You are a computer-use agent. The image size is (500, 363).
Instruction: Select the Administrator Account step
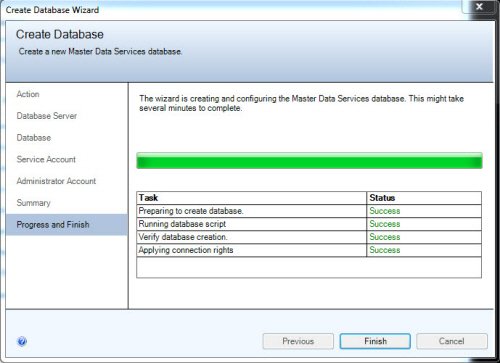tap(56, 181)
